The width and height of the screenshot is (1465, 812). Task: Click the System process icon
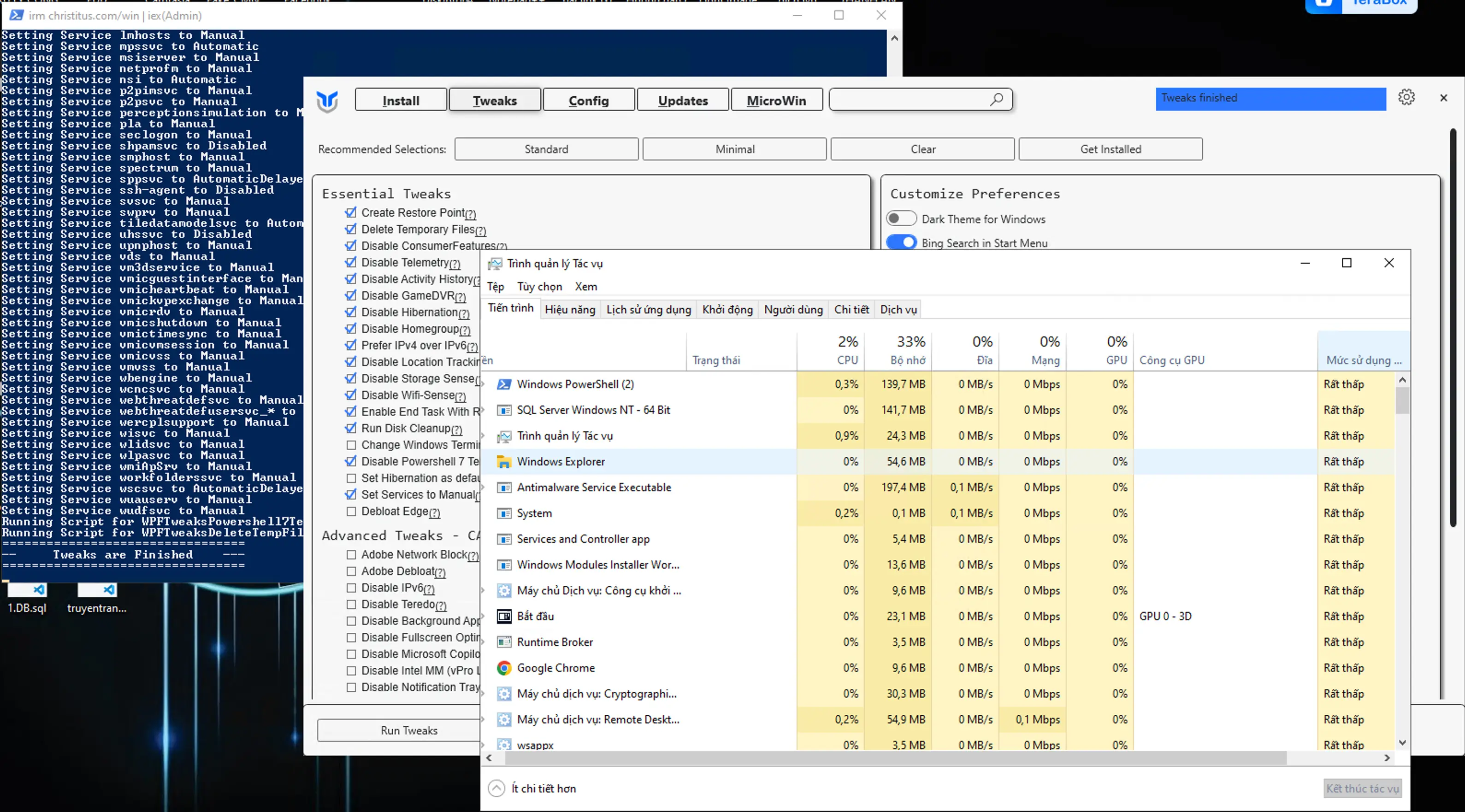504,513
